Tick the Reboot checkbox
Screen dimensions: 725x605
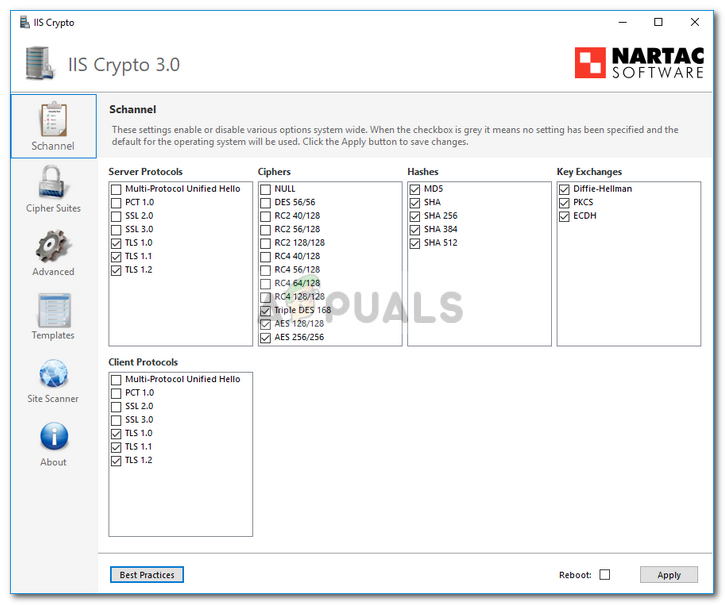coord(605,574)
